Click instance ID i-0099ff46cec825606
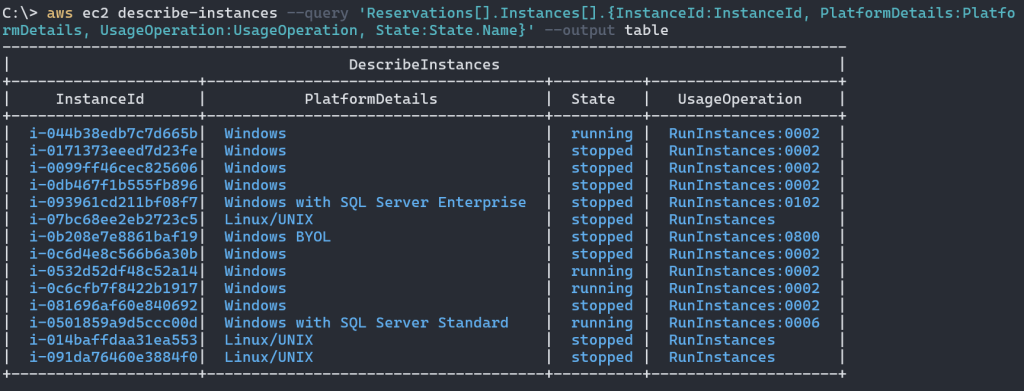This screenshot has height=391, width=1024. coord(114,168)
